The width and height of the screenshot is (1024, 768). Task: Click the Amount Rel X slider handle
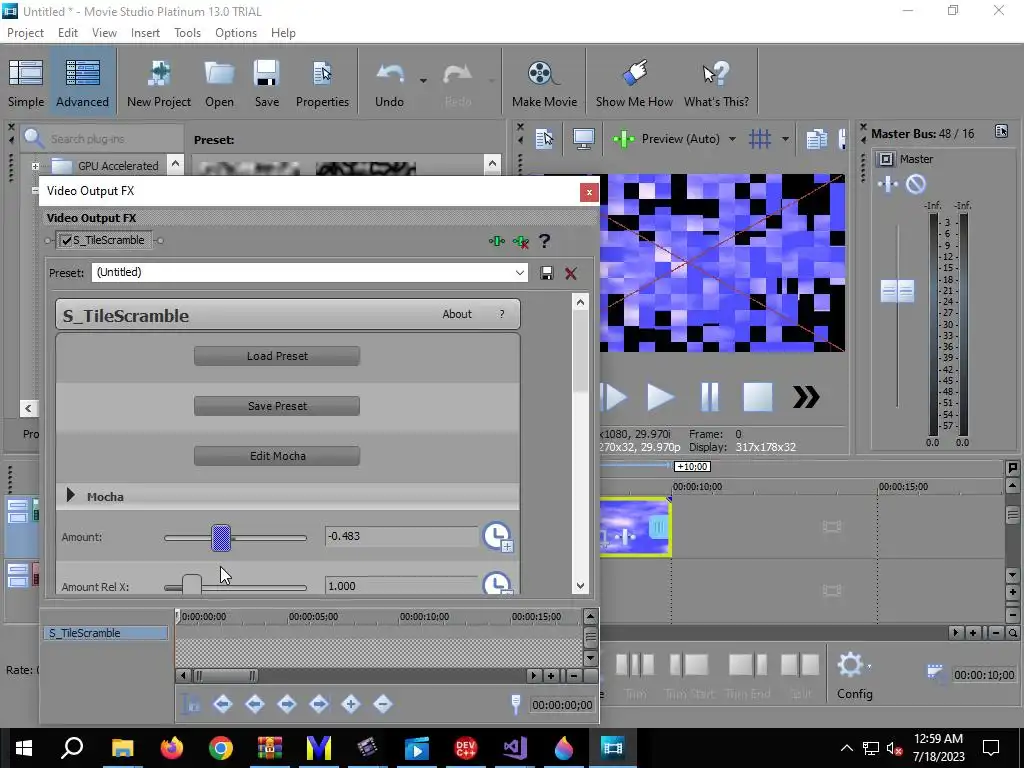point(191,585)
